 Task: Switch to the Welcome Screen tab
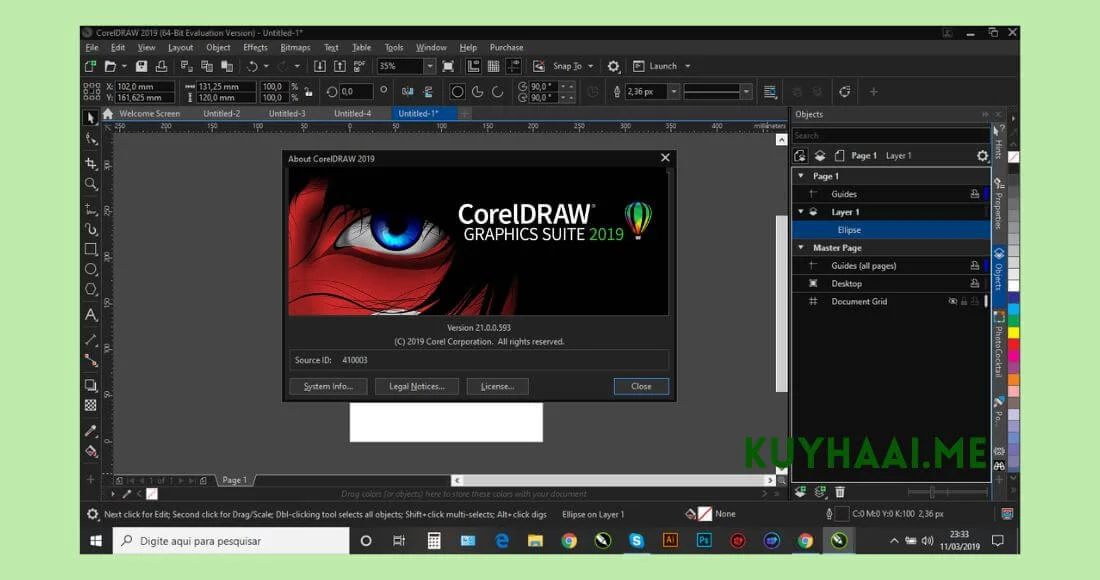(149, 114)
